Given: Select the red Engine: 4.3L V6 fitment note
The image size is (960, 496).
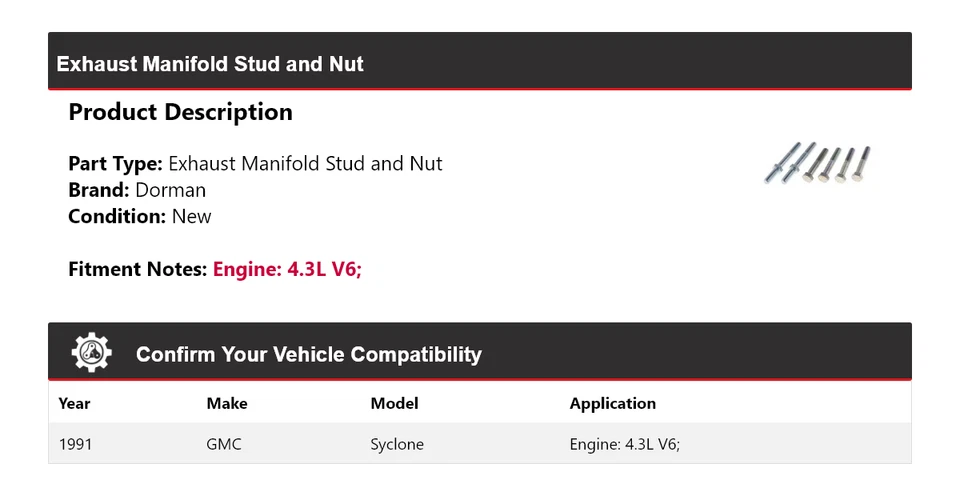Looking at the screenshot, I should click(287, 269).
